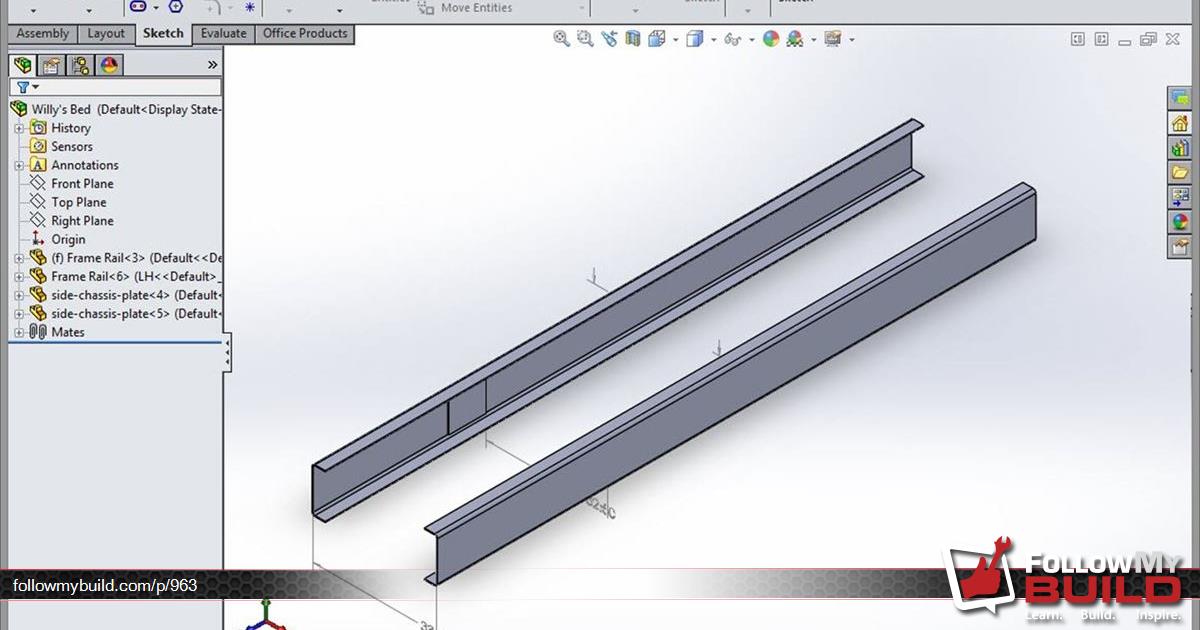This screenshot has width=1200, height=630.
Task: Open the View Settings dropdown arrow
Action: point(851,40)
